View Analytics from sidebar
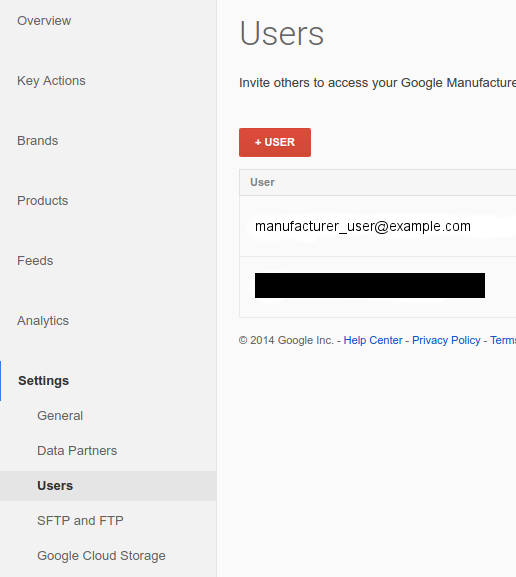Viewport: 516px width, 577px height. pos(43,321)
